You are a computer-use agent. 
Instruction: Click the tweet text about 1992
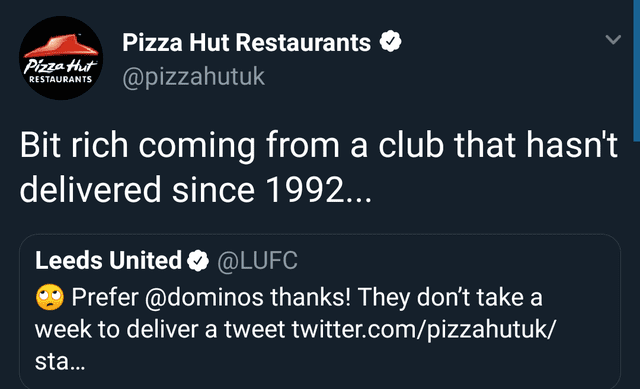(x=318, y=167)
